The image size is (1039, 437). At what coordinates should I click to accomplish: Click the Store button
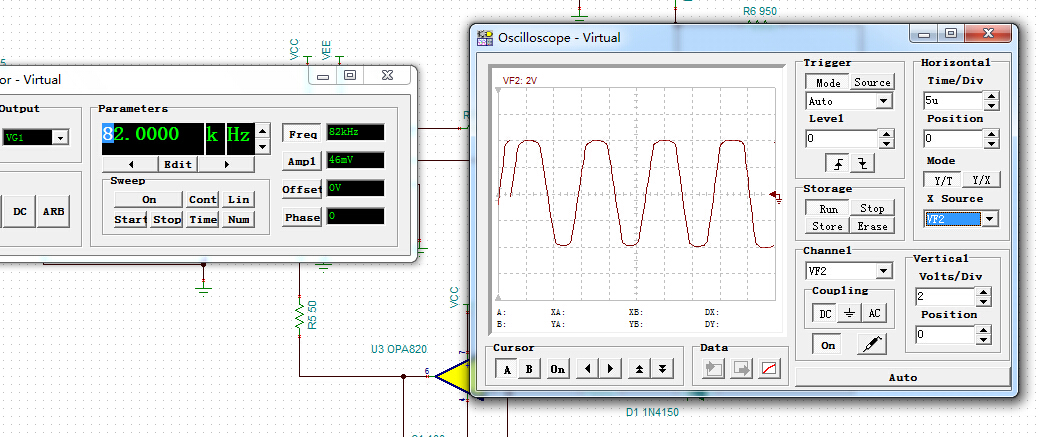coord(828,226)
